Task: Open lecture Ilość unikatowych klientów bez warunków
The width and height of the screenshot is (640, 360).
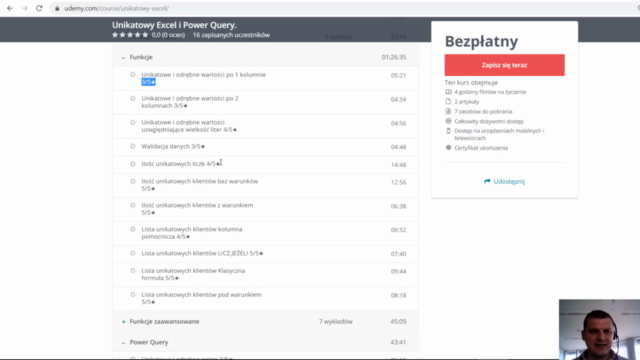Action: [x=200, y=185]
